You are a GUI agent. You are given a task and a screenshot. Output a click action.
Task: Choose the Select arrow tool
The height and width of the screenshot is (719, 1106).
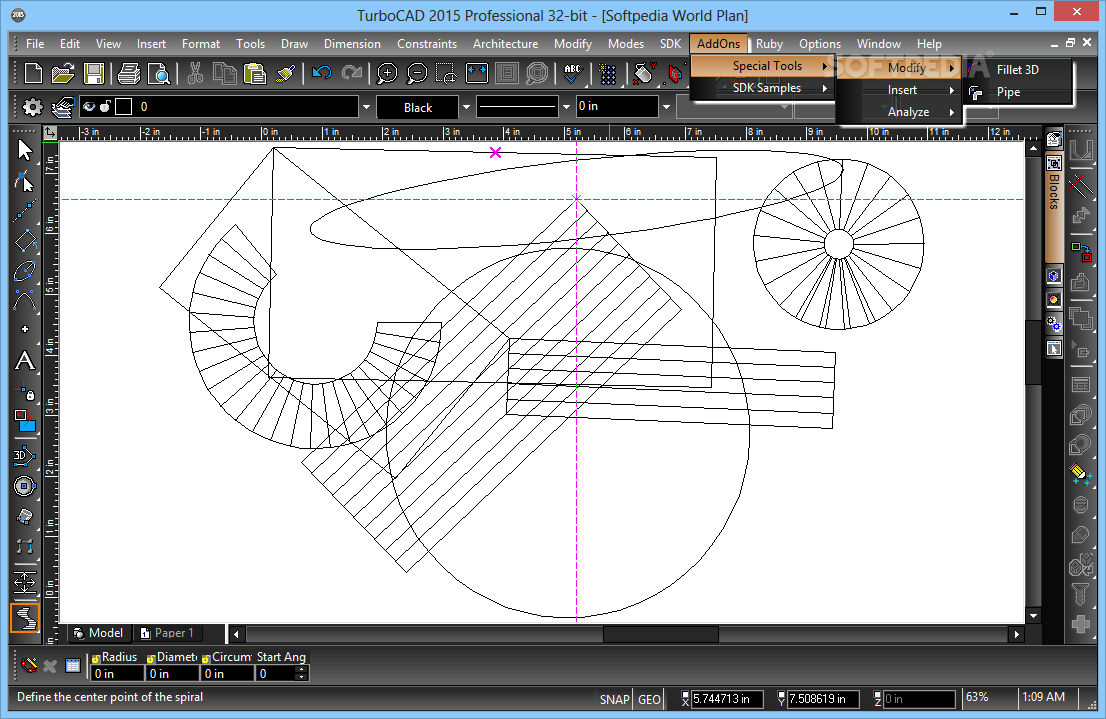pos(25,150)
